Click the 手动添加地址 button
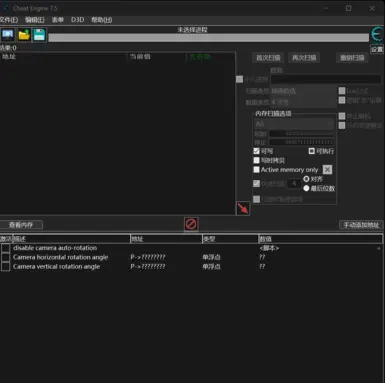385x383 pixels. pyautogui.click(x=361, y=225)
